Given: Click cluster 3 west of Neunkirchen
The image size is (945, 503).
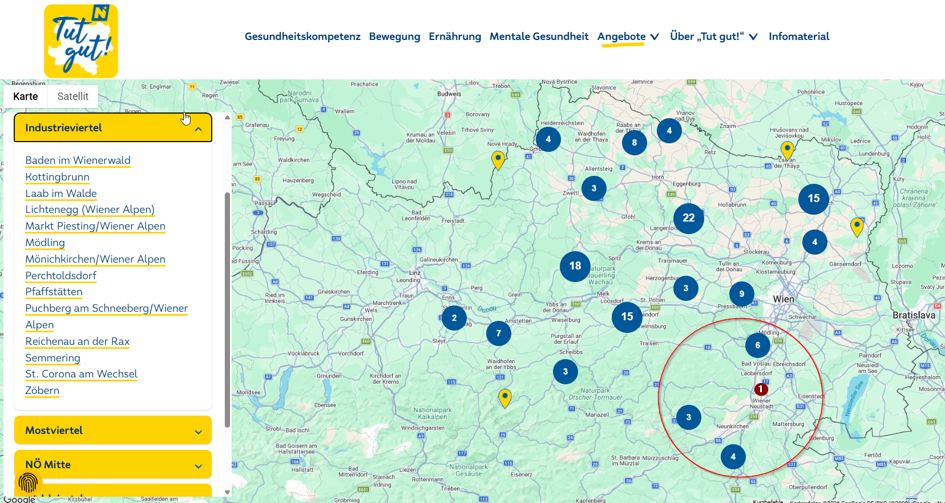Looking at the screenshot, I should point(688,417).
